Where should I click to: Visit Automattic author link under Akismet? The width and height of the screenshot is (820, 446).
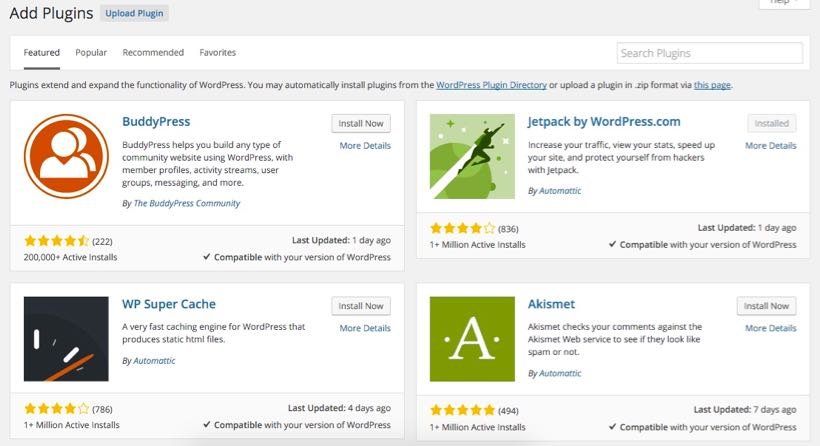(560, 373)
